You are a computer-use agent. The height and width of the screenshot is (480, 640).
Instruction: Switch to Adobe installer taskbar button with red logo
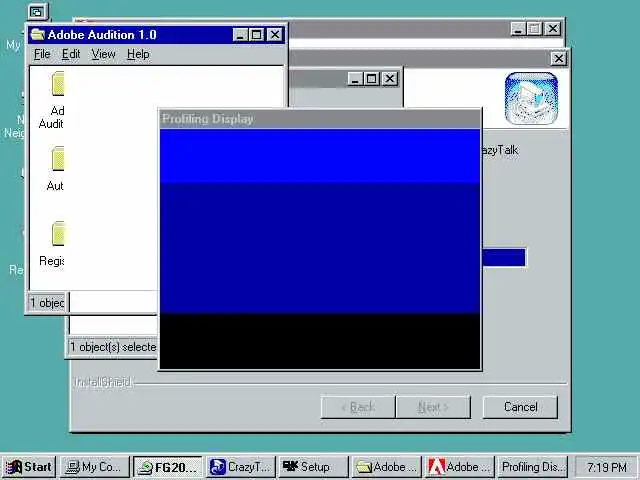point(459,467)
